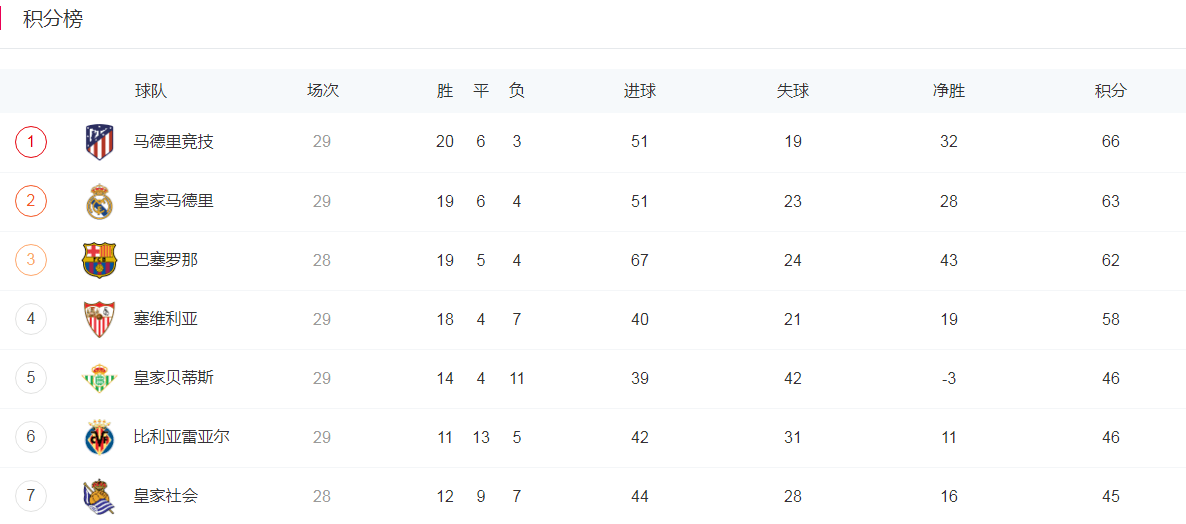Click the 积分榜 section title
The image size is (1186, 524).
(x=53, y=20)
